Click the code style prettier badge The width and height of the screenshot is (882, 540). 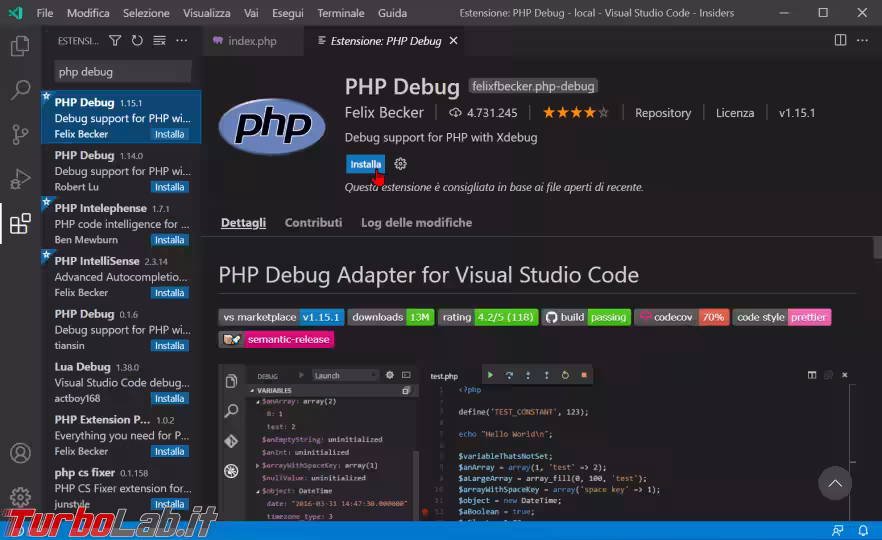(x=781, y=317)
